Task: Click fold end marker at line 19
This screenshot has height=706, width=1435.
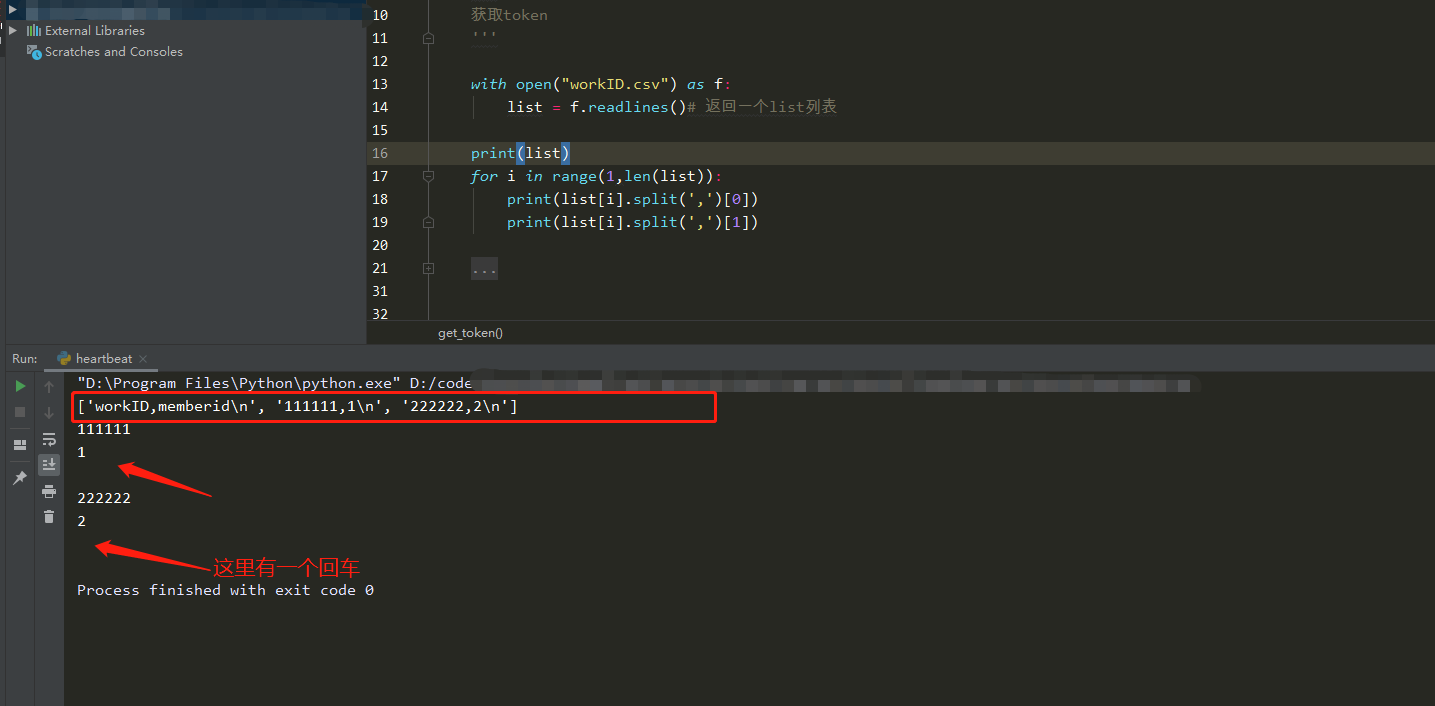Action: click(x=428, y=222)
